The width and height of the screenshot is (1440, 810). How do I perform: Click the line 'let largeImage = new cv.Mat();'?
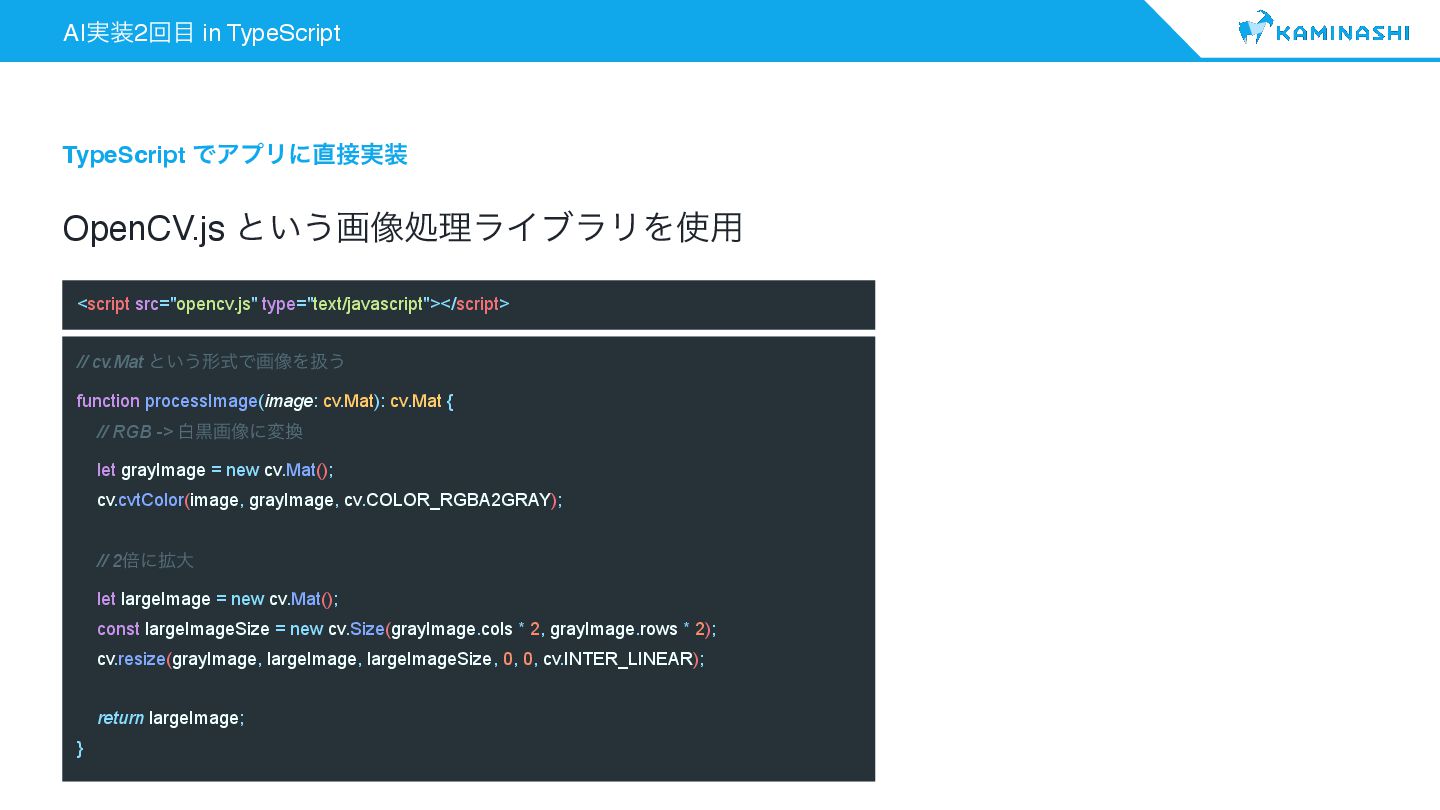click(218, 599)
